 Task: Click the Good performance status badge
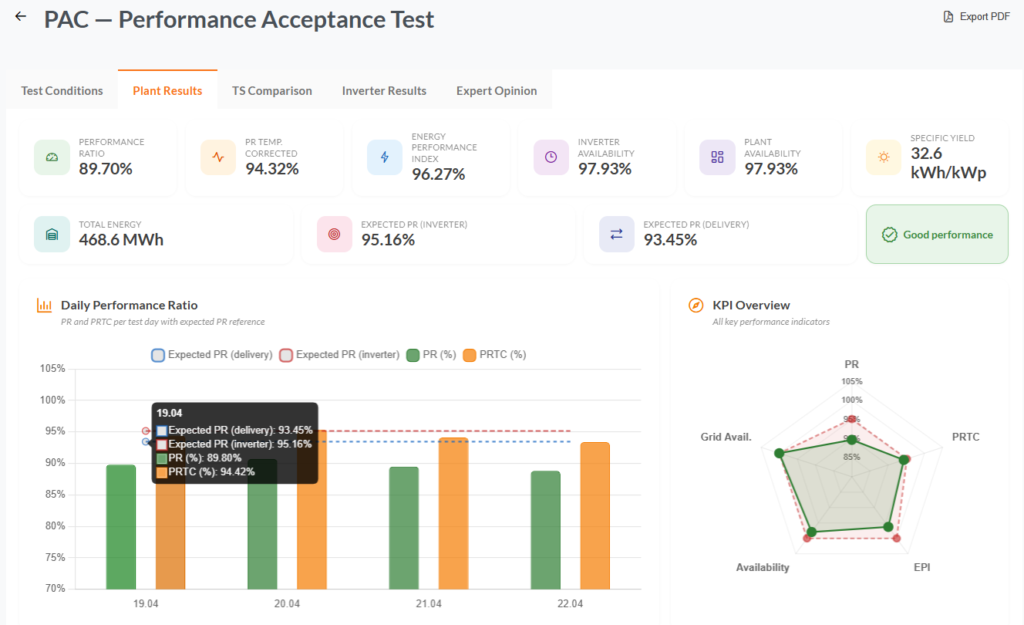pos(937,234)
